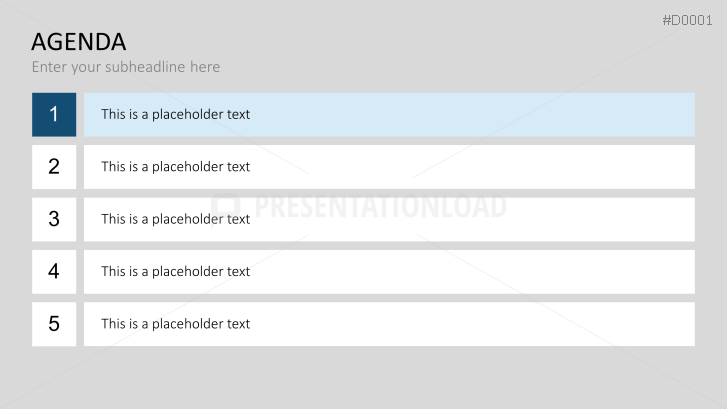Click the number 3 agenda box

point(54,219)
